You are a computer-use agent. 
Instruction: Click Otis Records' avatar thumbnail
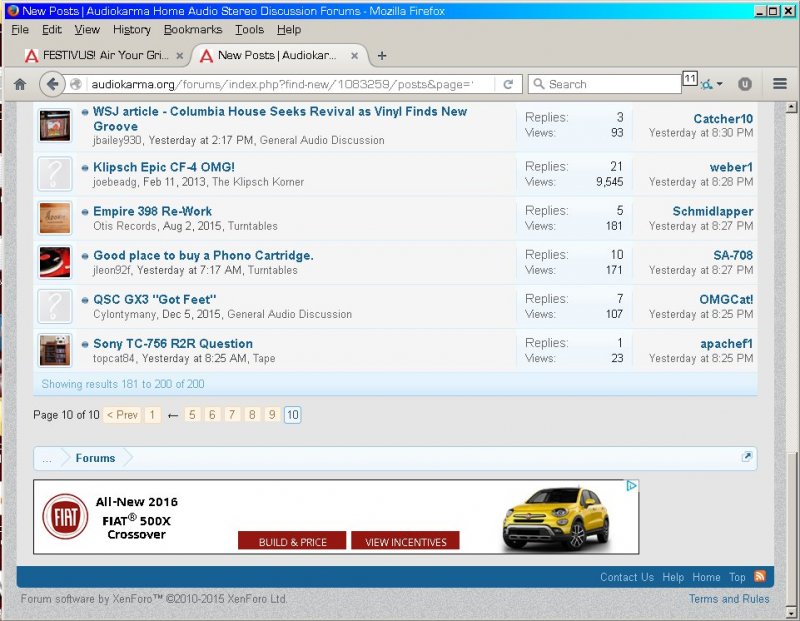pyautogui.click(x=55, y=218)
